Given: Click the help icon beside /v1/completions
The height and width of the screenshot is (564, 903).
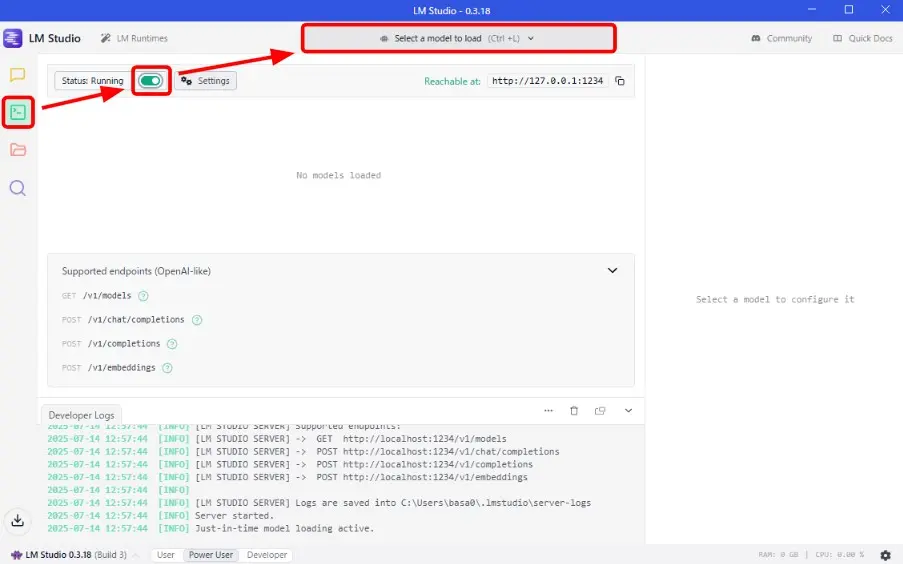Looking at the screenshot, I should click(172, 344).
